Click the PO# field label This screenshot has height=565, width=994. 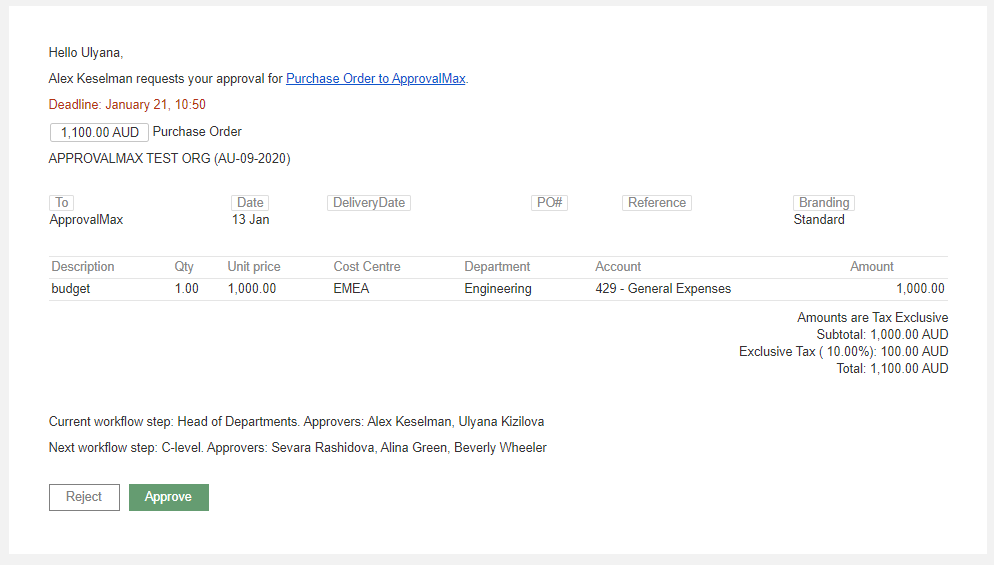pos(549,202)
